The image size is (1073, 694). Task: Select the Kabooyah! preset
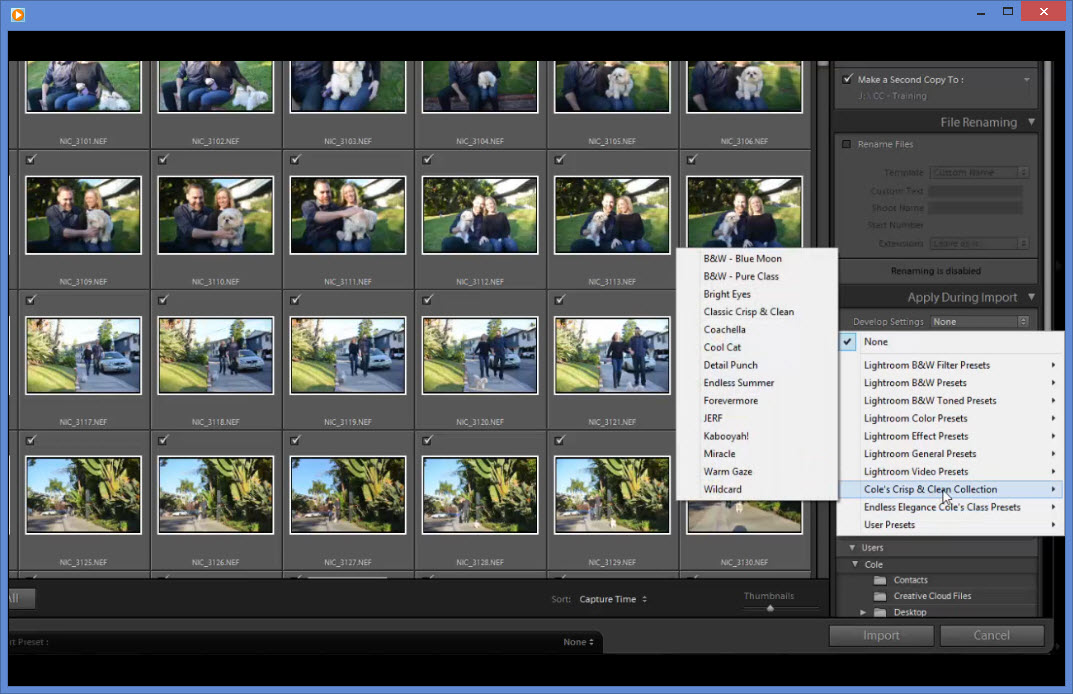tap(726, 436)
